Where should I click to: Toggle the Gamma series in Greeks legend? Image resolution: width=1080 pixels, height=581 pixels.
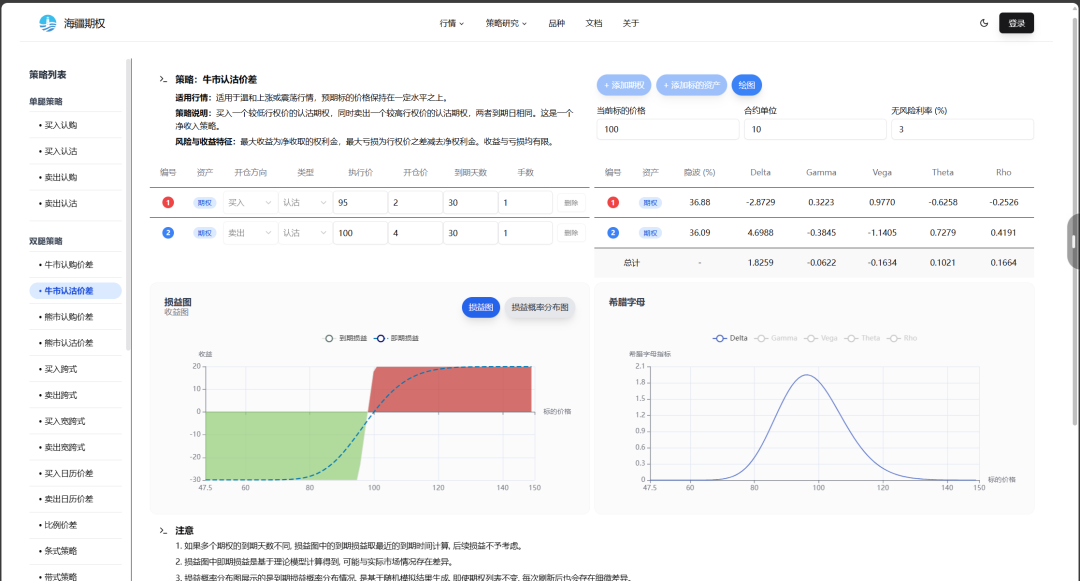pos(778,338)
